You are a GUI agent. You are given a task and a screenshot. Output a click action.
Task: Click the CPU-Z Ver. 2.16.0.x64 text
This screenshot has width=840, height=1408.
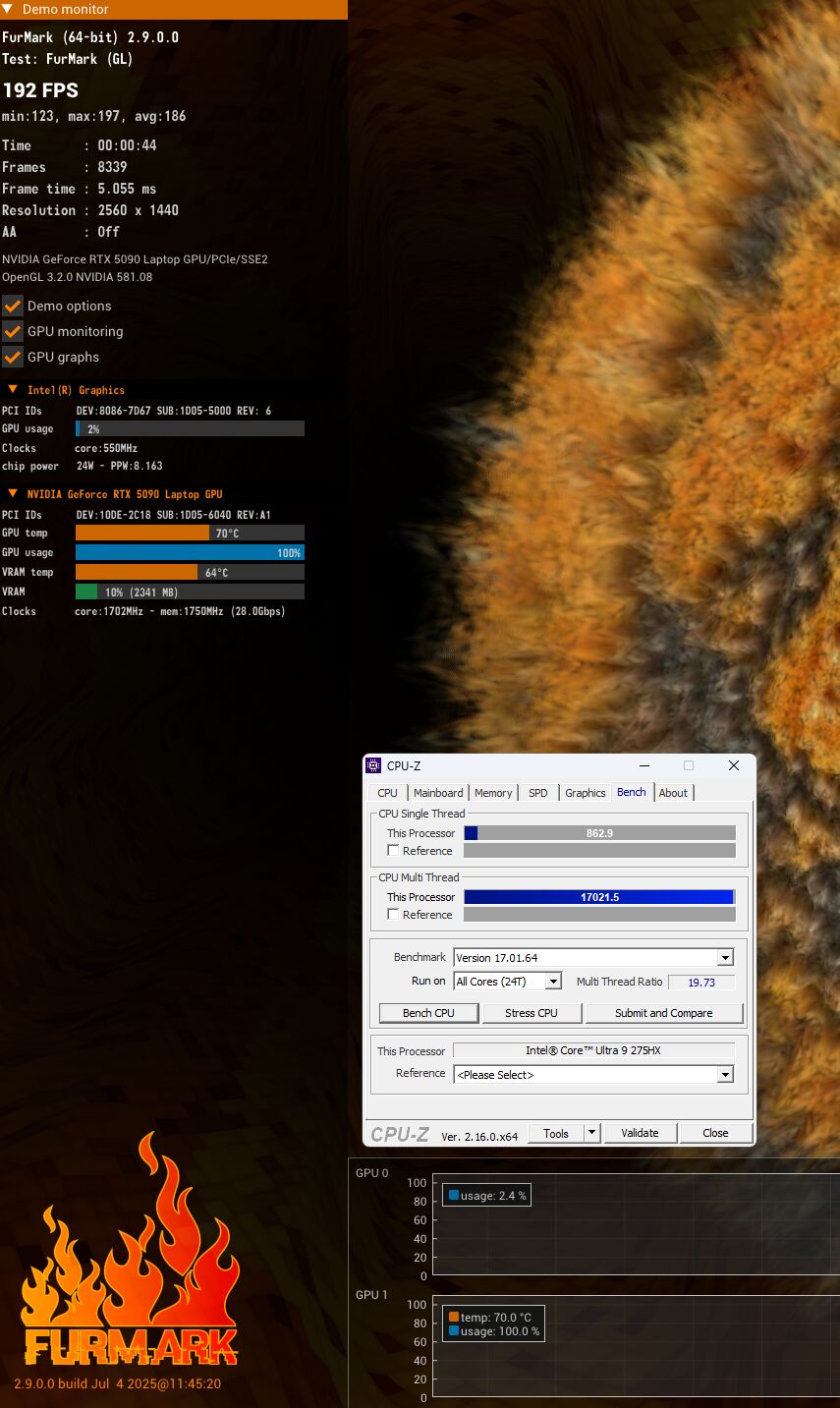point(479,1136)
